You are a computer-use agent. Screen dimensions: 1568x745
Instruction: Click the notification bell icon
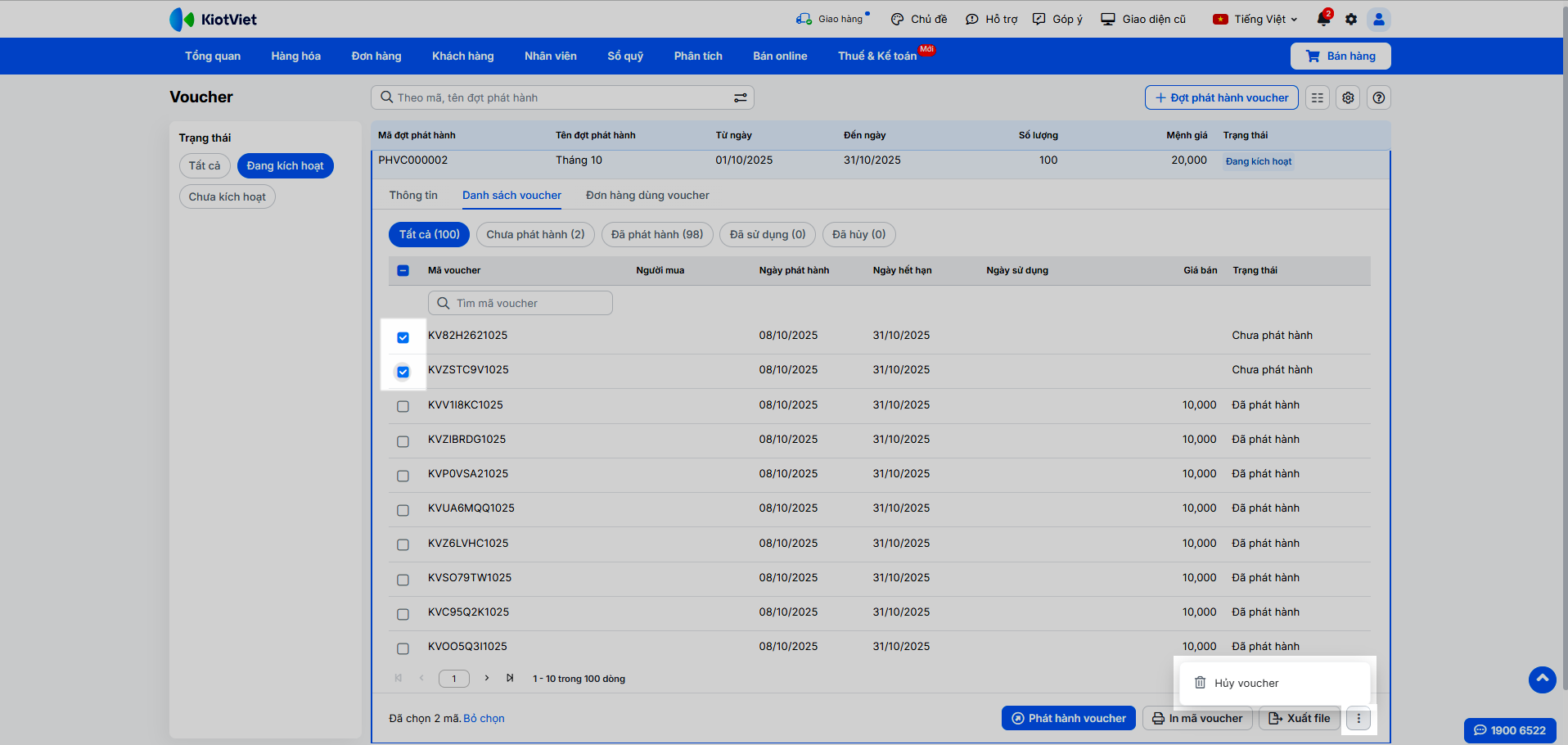1322,19
